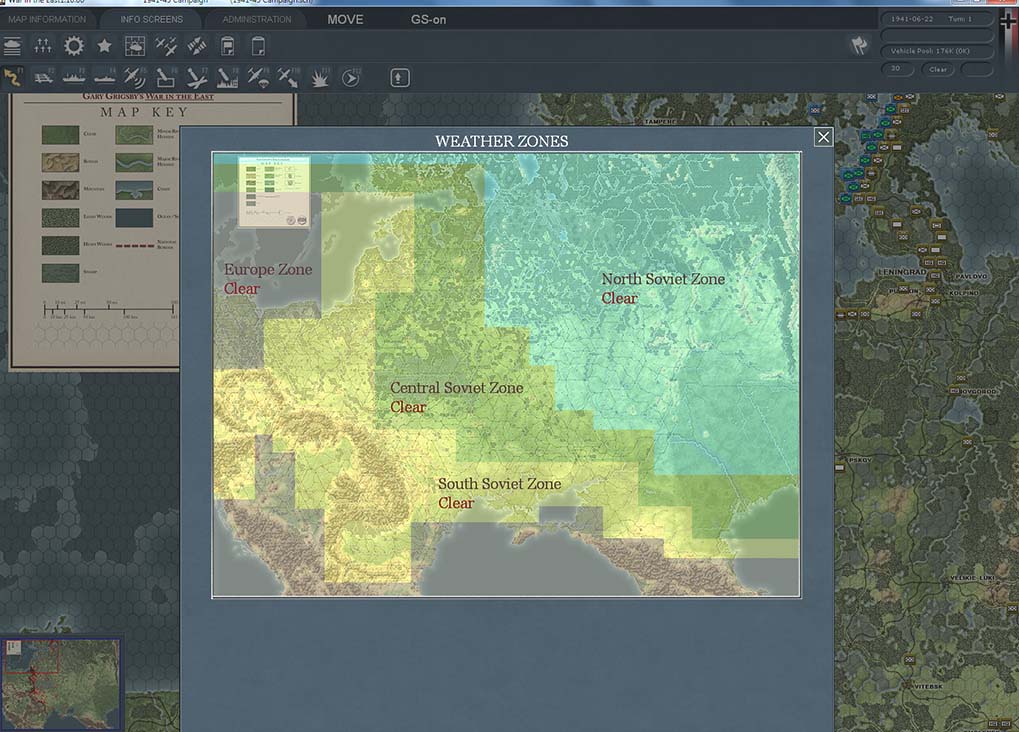Switch to the ADMINISTRATION tab
1019x732 pixels.
click(257, 20)
